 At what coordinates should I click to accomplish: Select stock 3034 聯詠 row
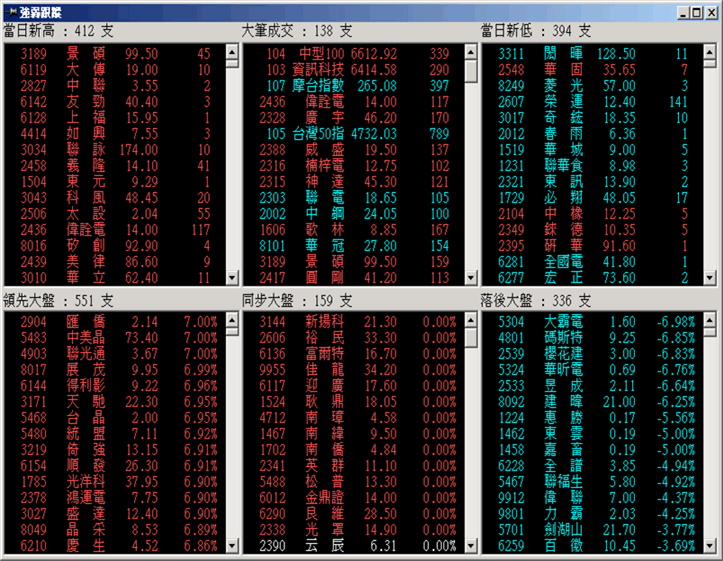pos(115,150)
